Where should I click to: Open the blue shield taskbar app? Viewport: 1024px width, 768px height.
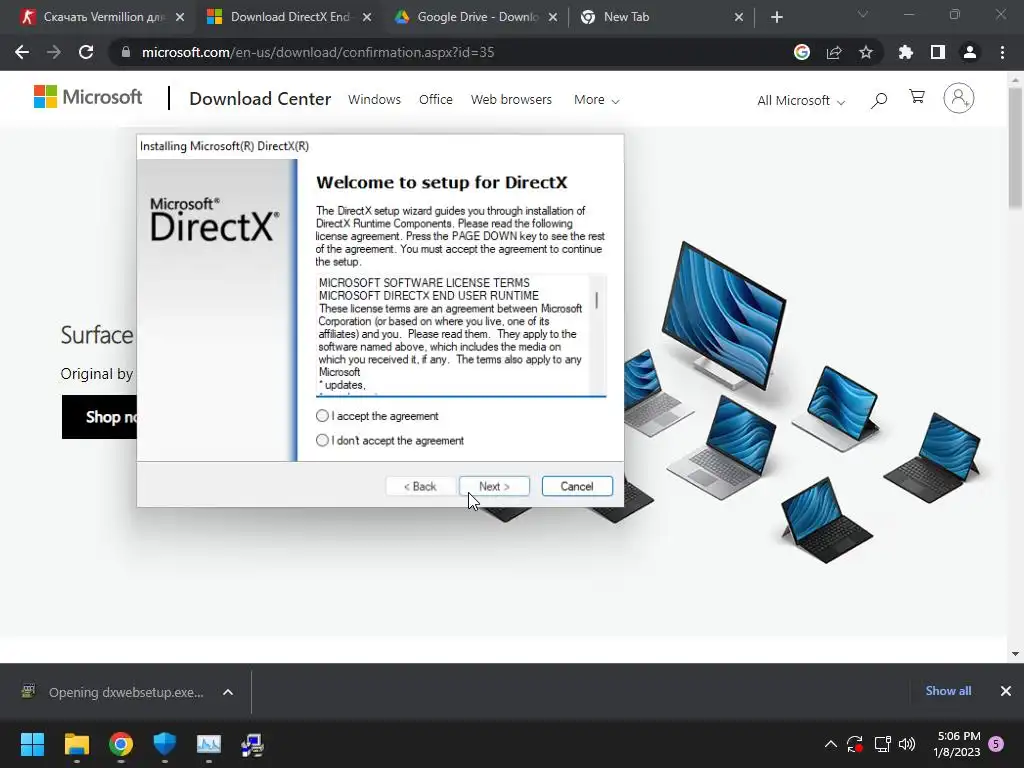point(165,744)
